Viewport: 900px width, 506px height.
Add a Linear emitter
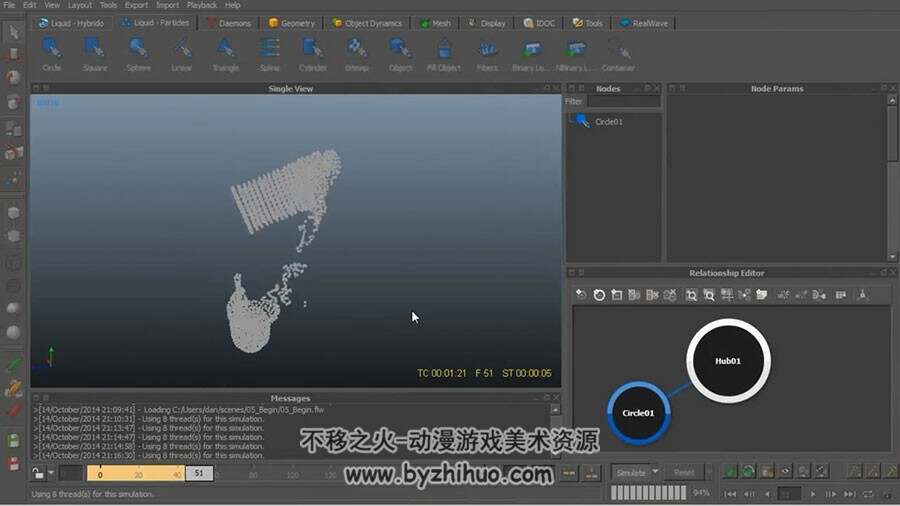click(x=181, y=54)
